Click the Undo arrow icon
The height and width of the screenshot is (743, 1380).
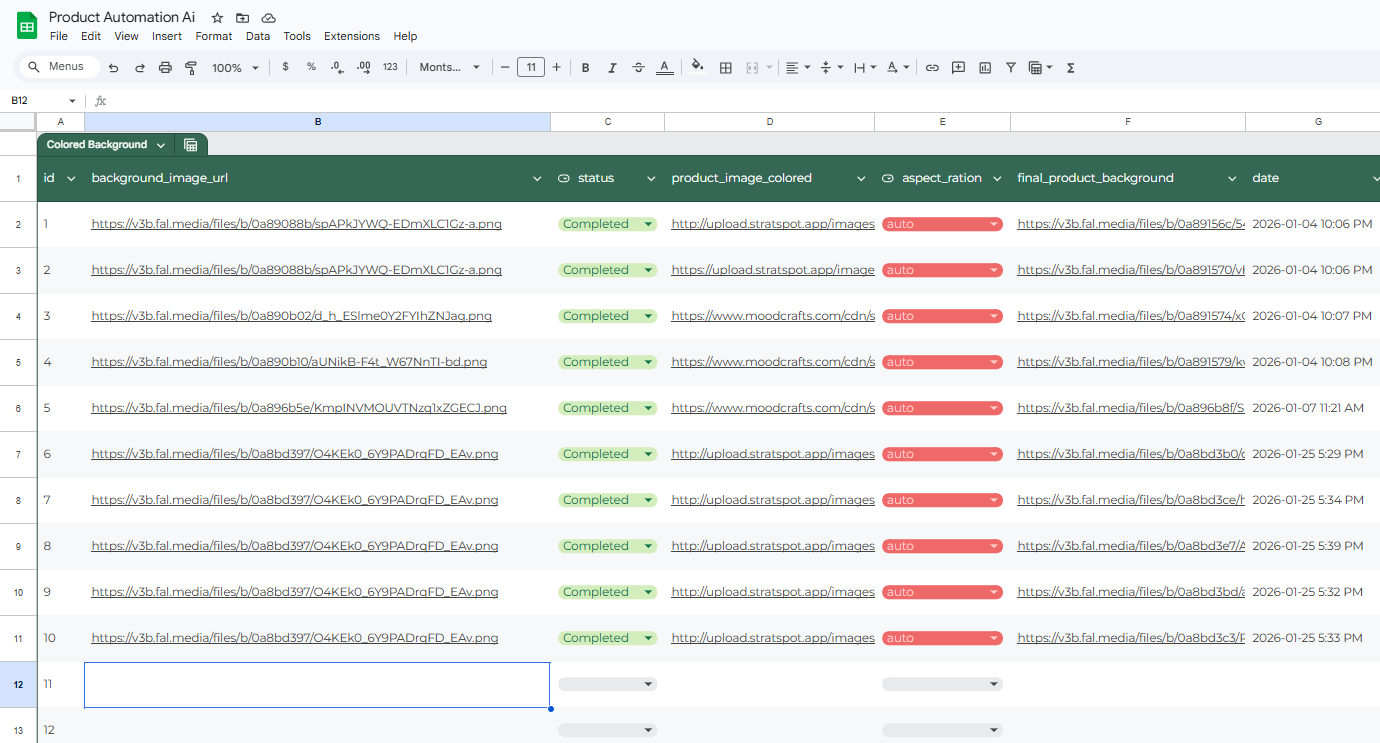[x=114, y=68]
